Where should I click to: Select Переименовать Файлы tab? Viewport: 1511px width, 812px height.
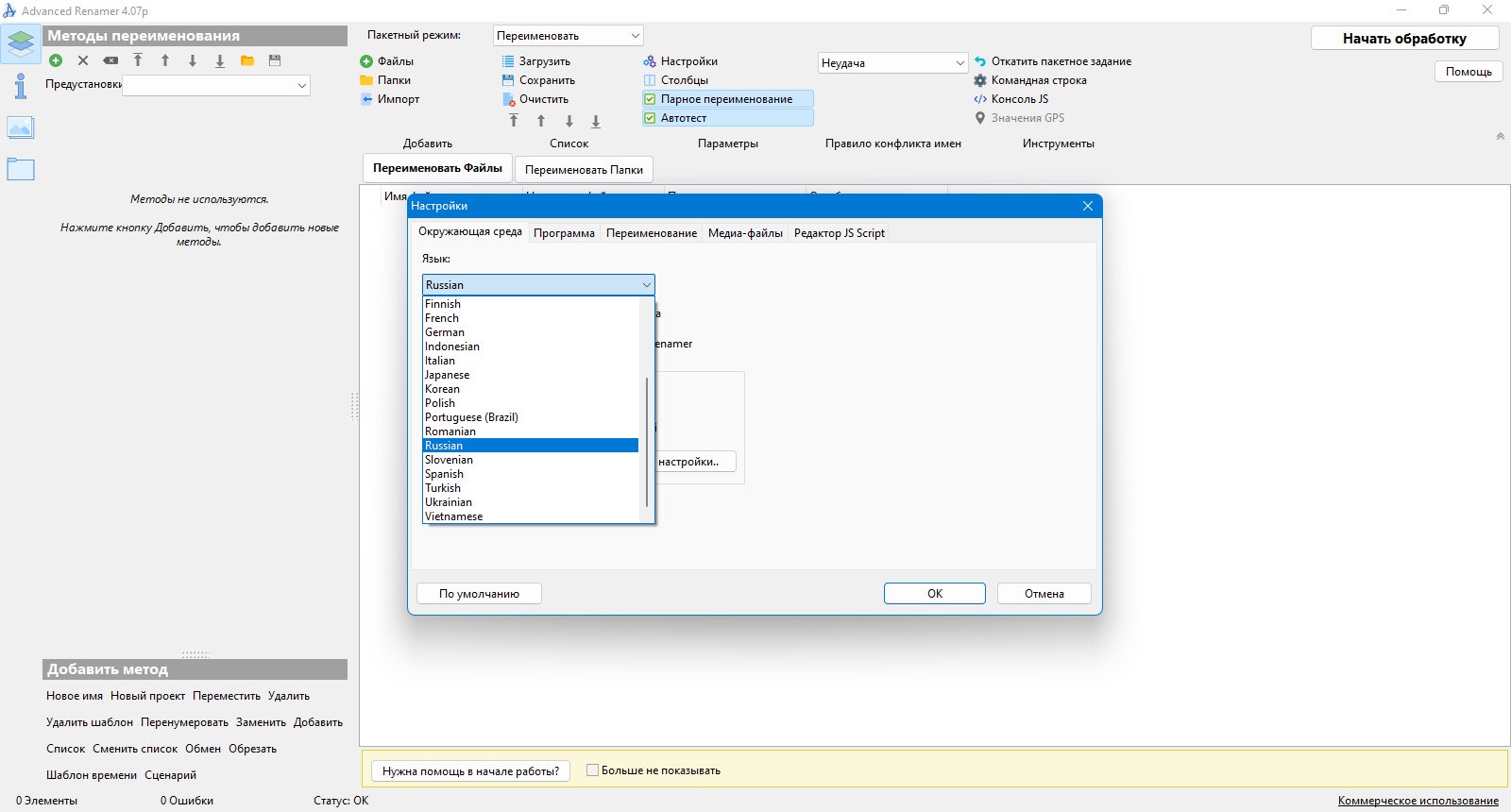pos(437,168)
